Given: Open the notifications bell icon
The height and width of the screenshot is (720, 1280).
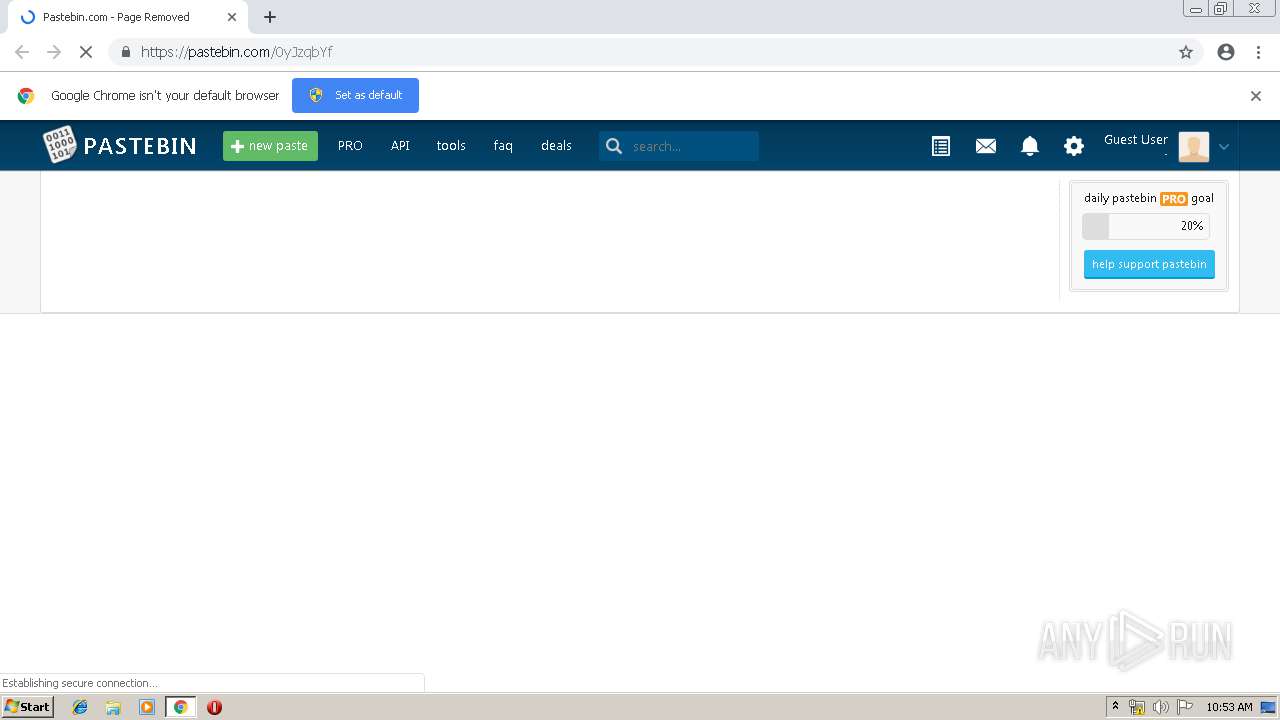Looking at the screenshot, I should (x=1030, y=146).
